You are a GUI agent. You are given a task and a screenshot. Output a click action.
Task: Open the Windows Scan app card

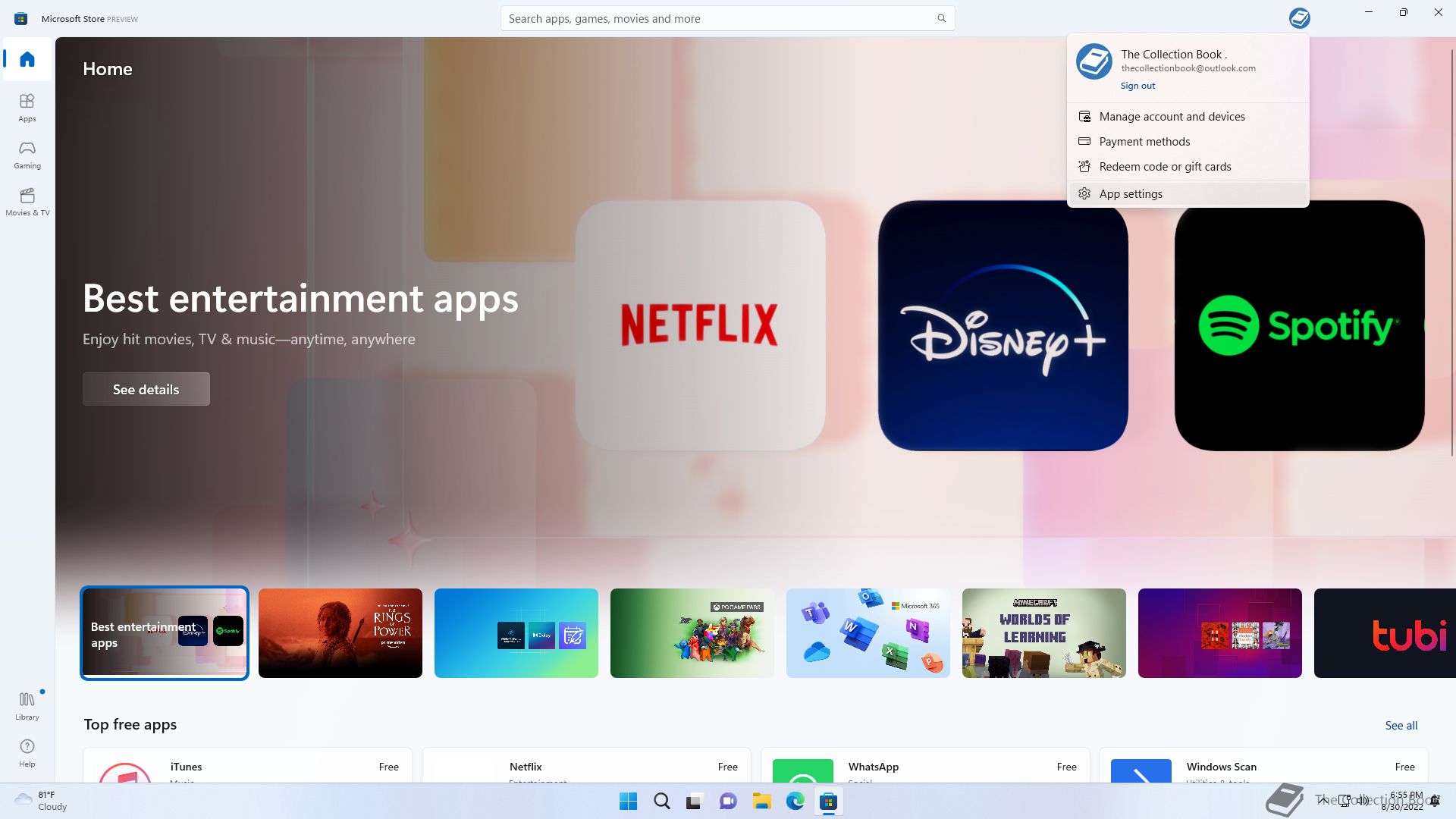1263,765
